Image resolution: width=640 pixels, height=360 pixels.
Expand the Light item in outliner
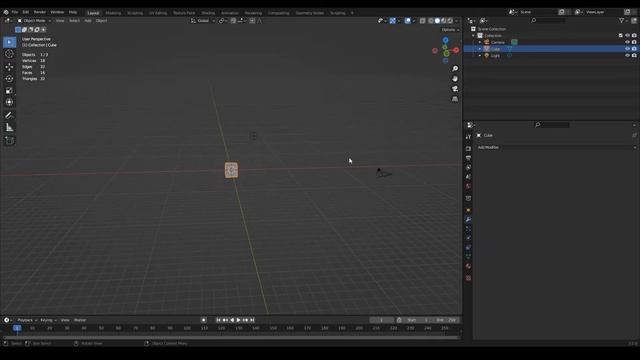[480, 56]
